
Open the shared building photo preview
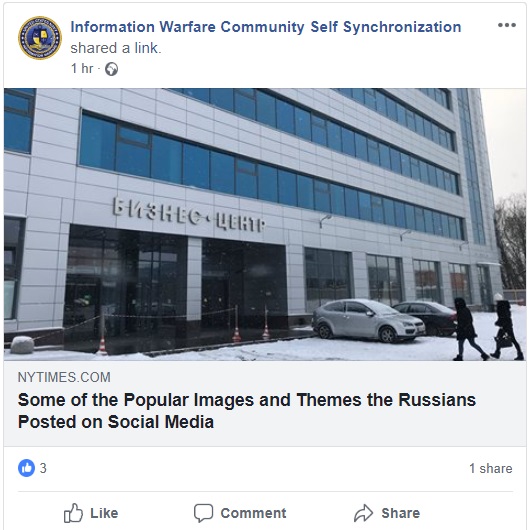pyautogui.click(x=265, y=224)
